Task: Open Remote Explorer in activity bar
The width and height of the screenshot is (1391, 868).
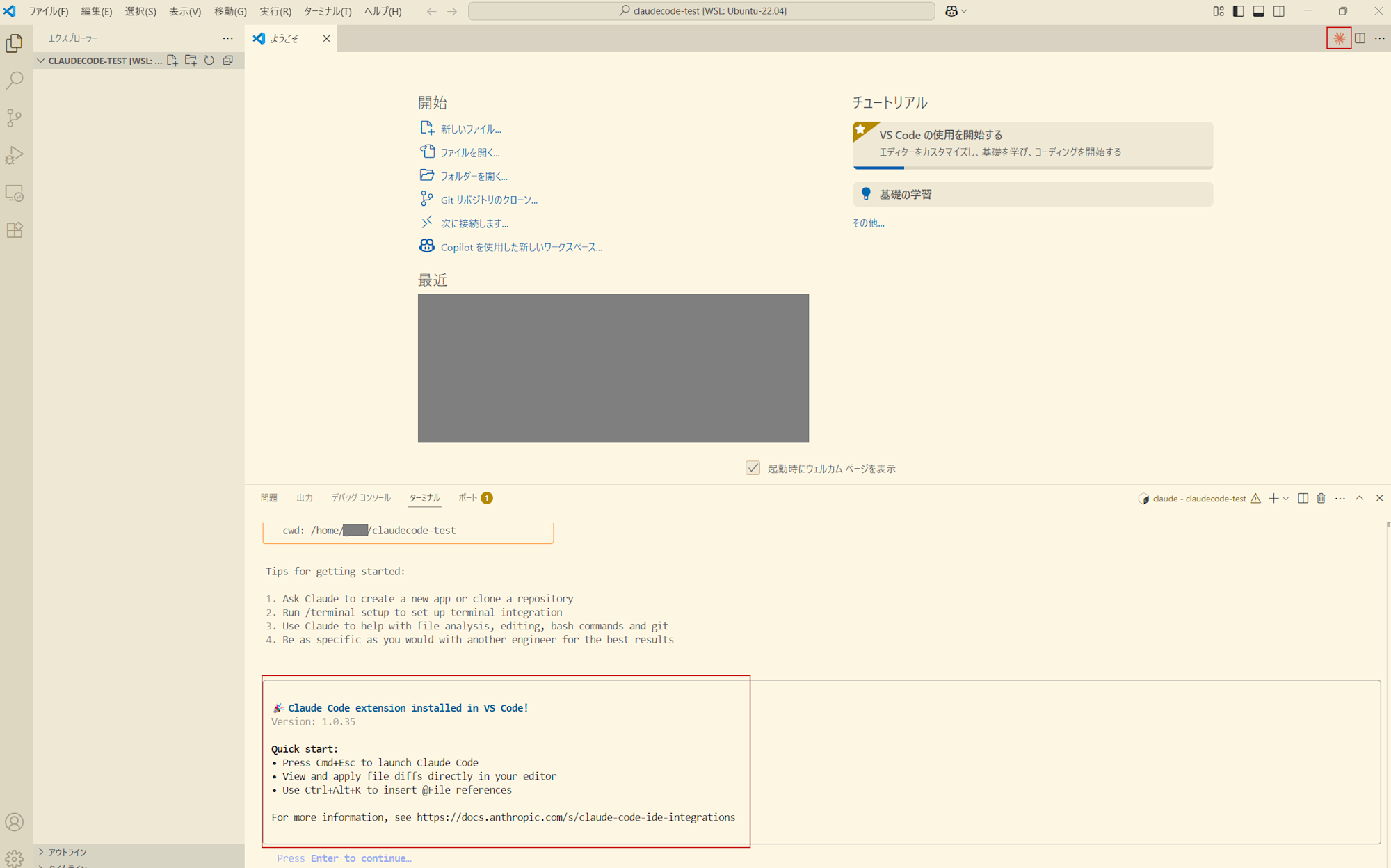Action: pyautogui.click(x=15, y=193)
